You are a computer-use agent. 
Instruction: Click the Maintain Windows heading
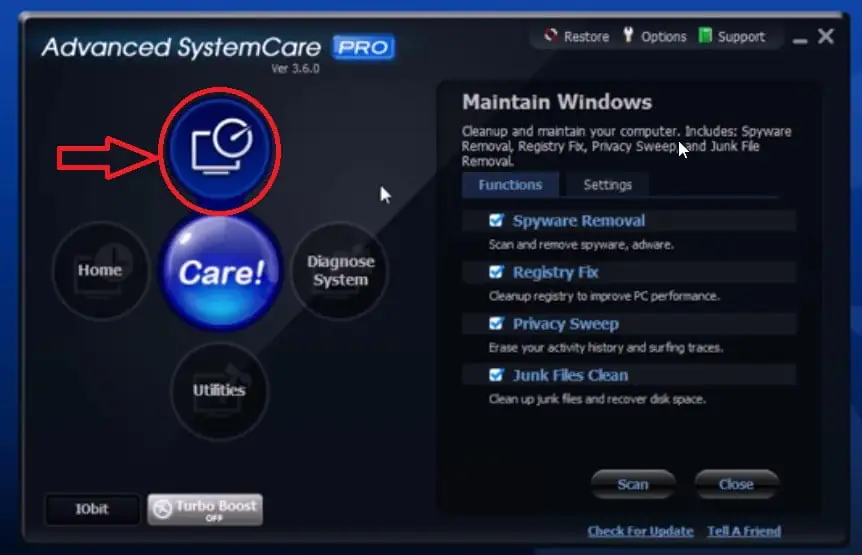[557, 102]
